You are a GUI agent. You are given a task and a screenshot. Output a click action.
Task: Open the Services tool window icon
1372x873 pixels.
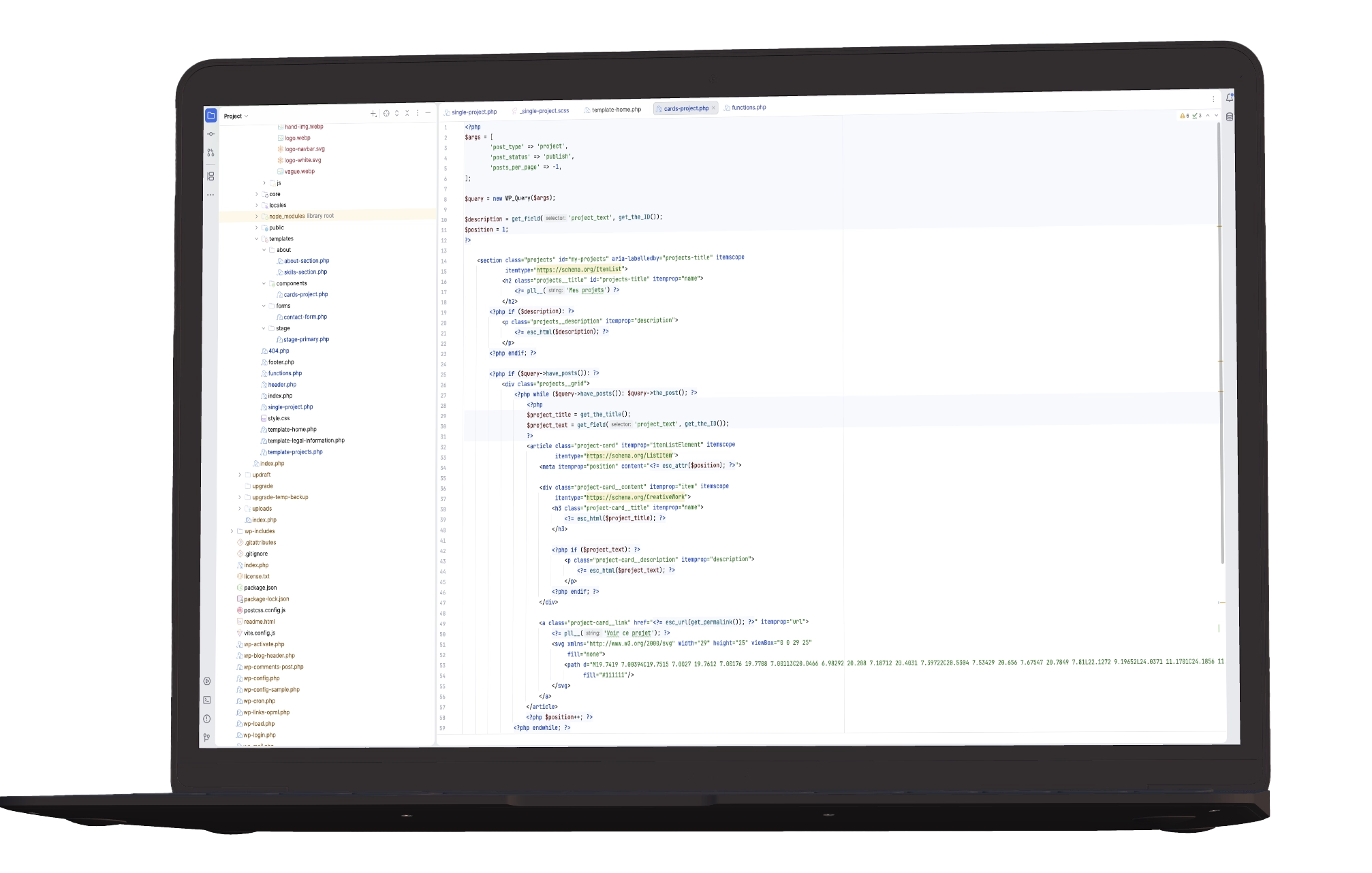pyautogui.click(x=207, y=681)
